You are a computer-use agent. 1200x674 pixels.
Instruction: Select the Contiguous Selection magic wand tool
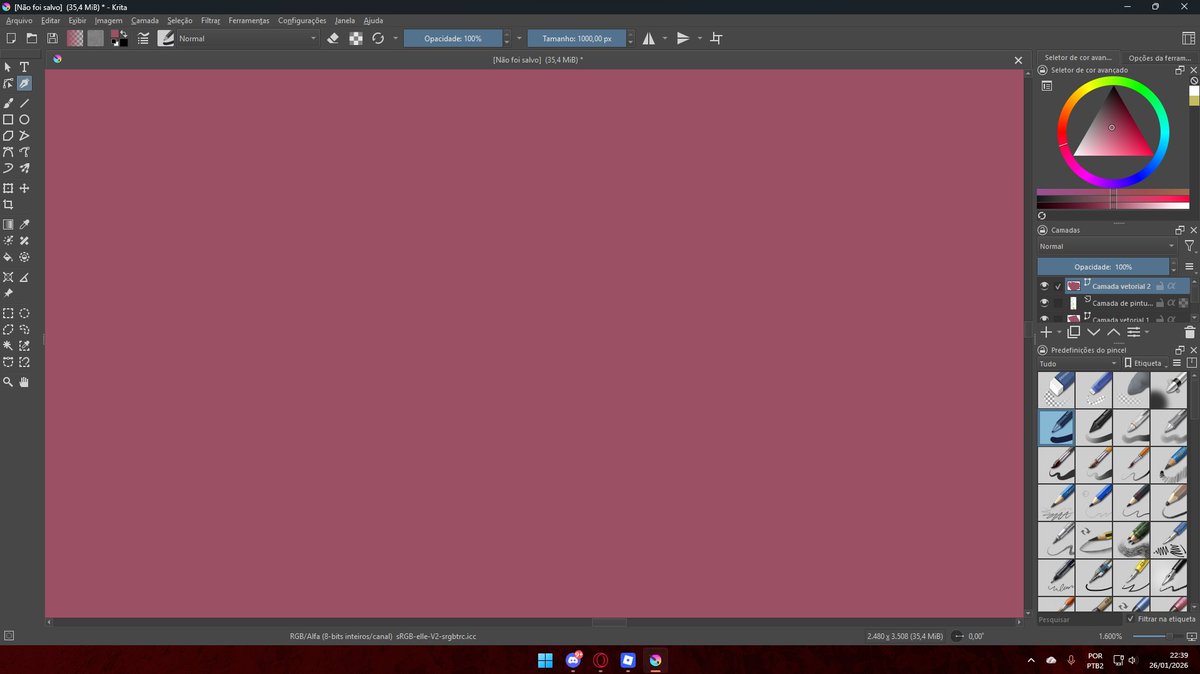pyautogui.click(x=8, y=345)
